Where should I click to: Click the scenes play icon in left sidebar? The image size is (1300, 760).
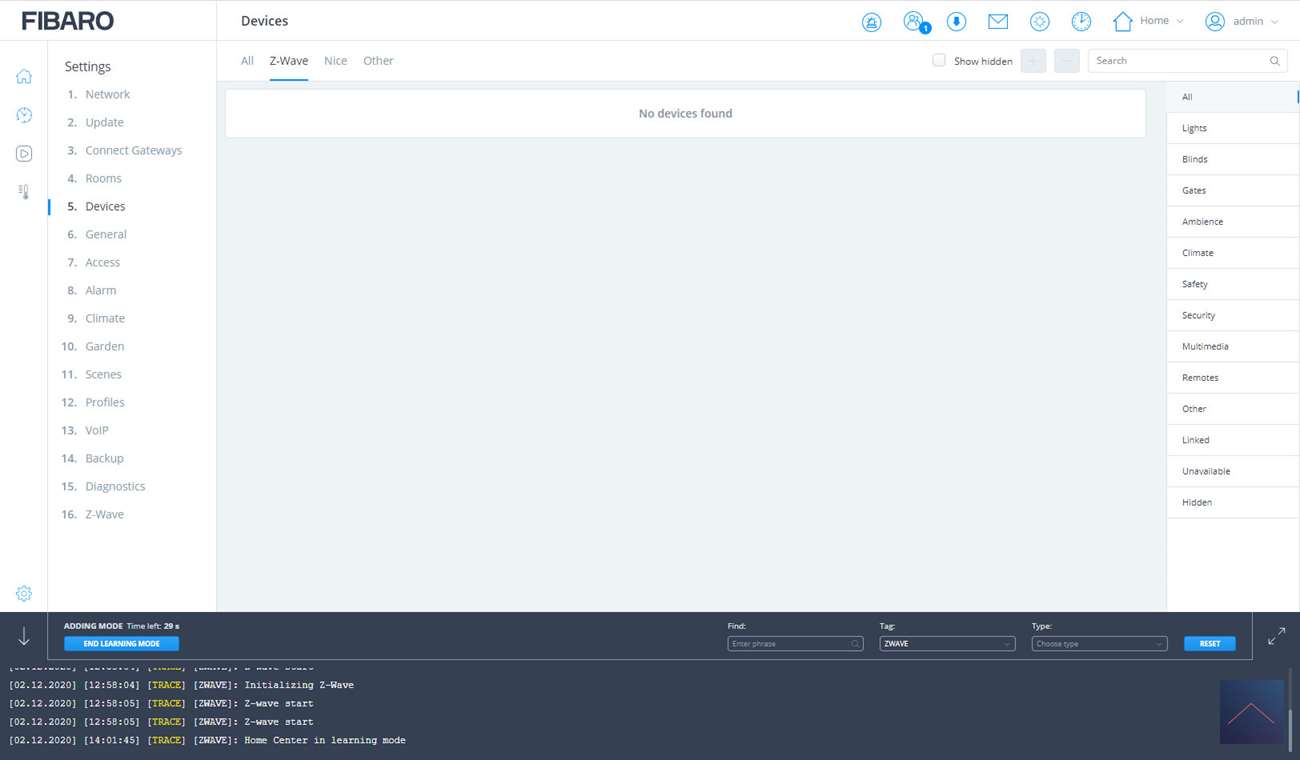click(x=24, y=154)
